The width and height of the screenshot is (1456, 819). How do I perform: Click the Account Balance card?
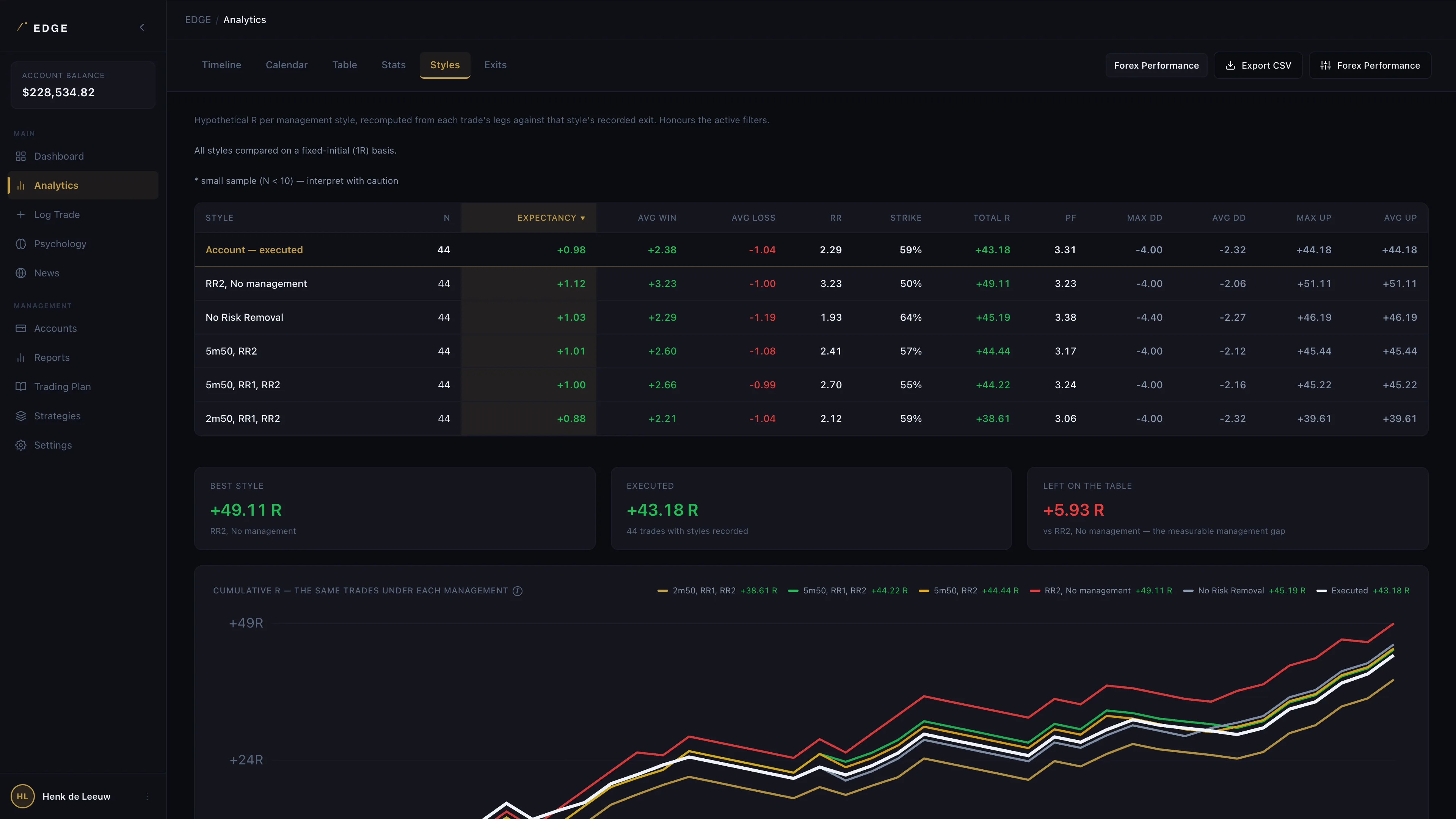83,85
